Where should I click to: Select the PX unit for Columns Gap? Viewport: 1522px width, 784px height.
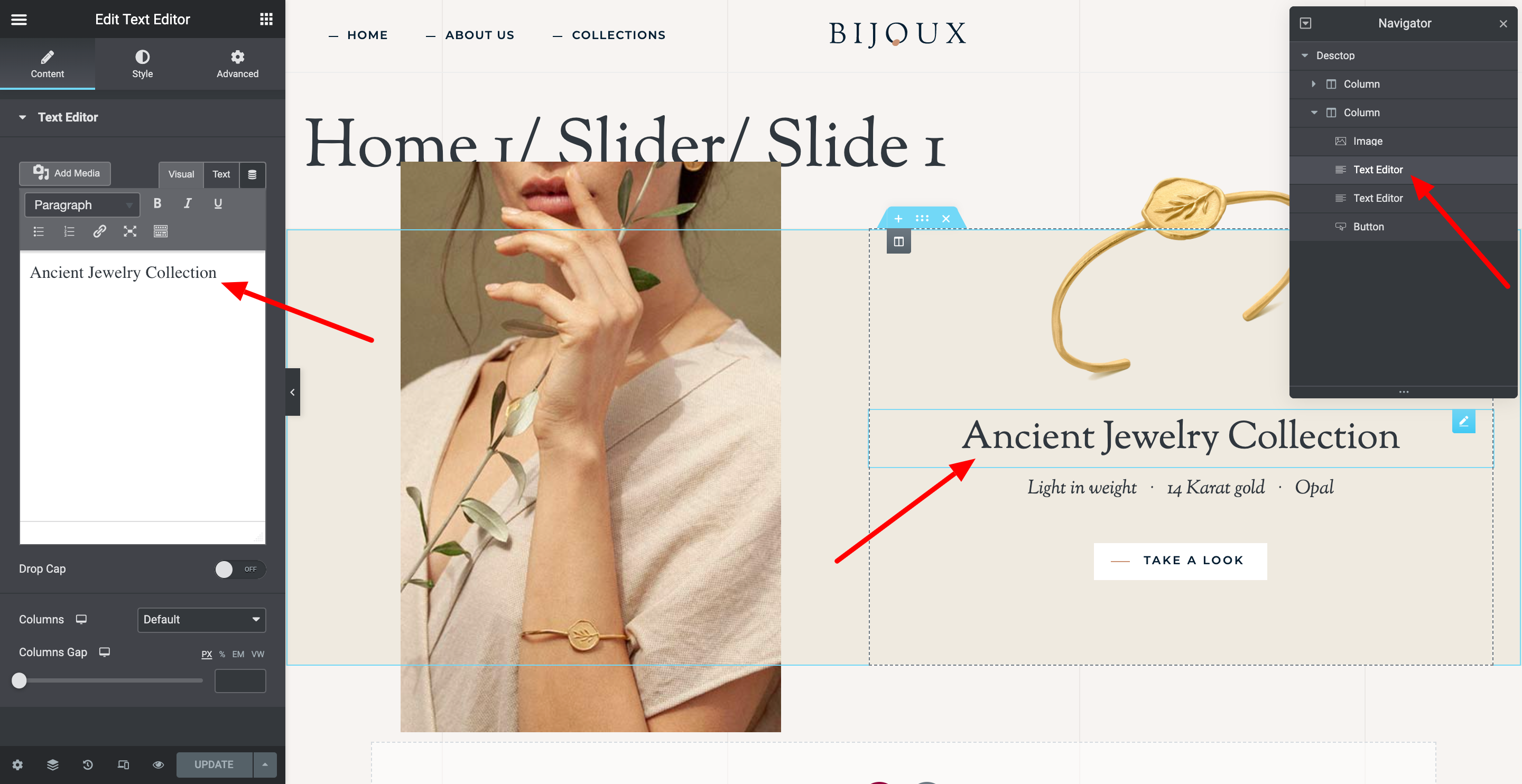click(x=207, y=654)
